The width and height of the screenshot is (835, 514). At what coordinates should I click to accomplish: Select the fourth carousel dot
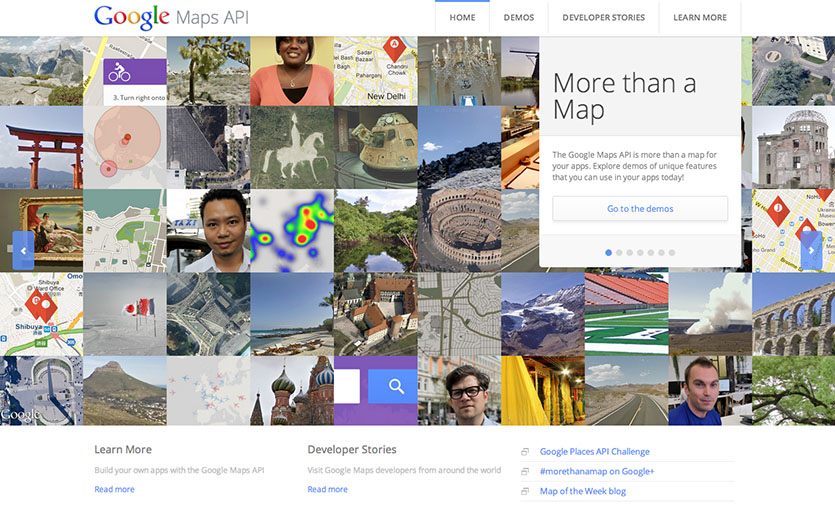click(640, 252)
